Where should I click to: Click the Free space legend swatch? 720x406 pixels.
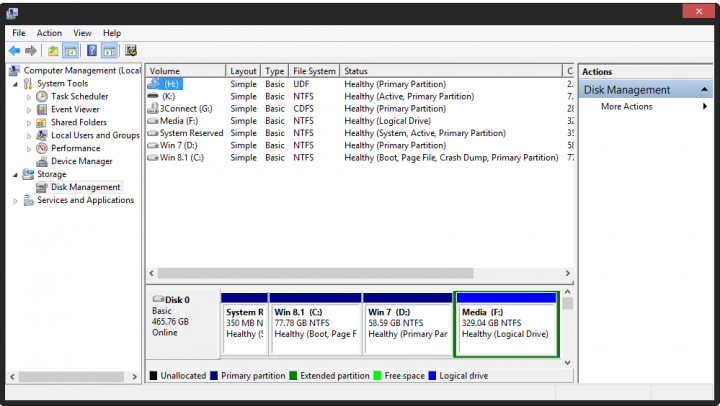[x=377, y=376]
